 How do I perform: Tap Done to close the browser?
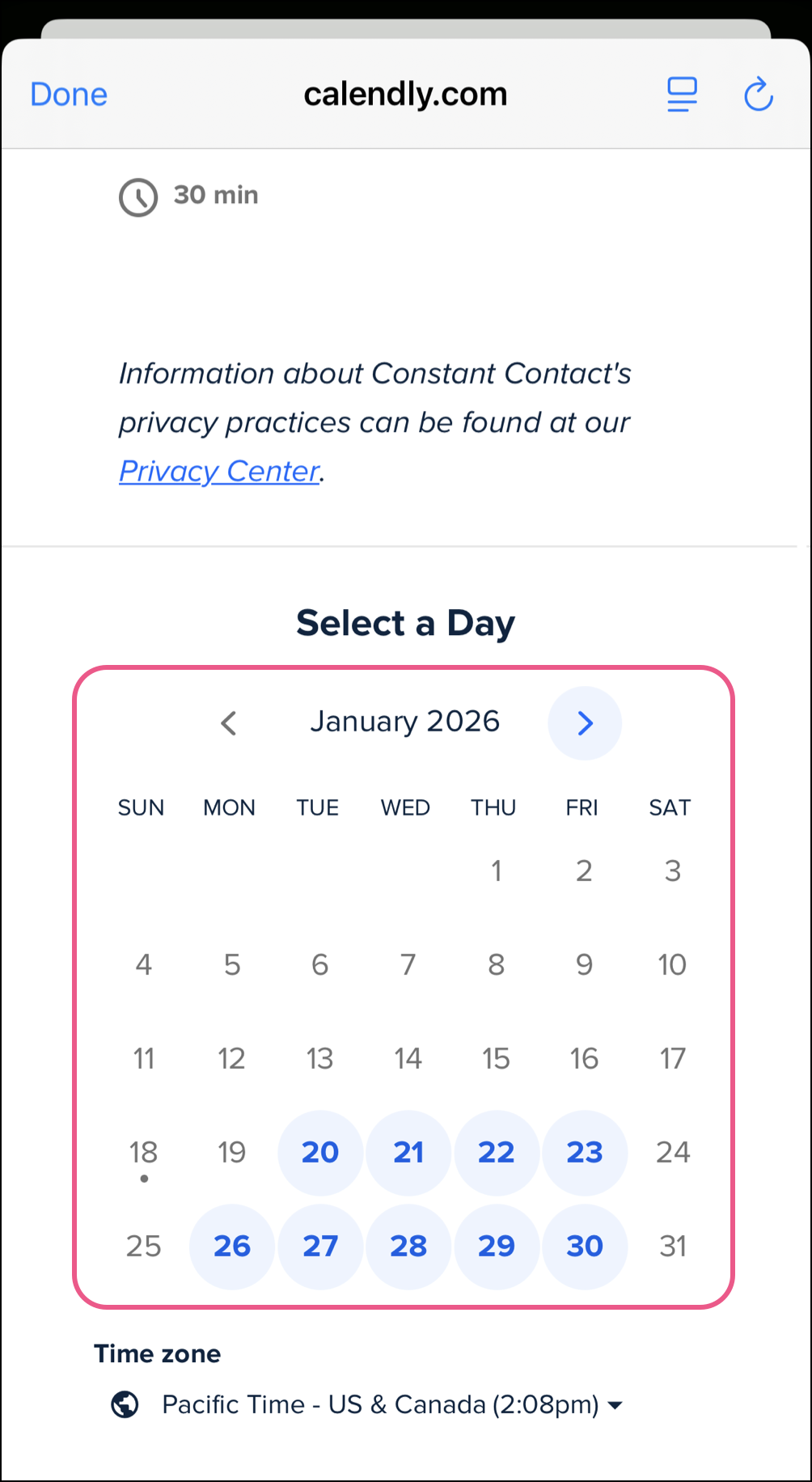pyautogui.click(x=69, y=95)
